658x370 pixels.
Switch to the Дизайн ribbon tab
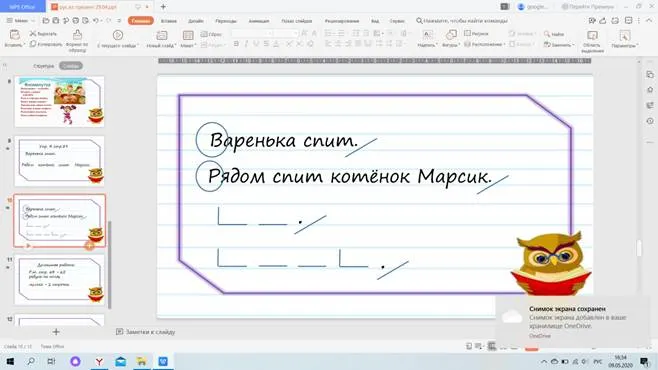(196, 21)
